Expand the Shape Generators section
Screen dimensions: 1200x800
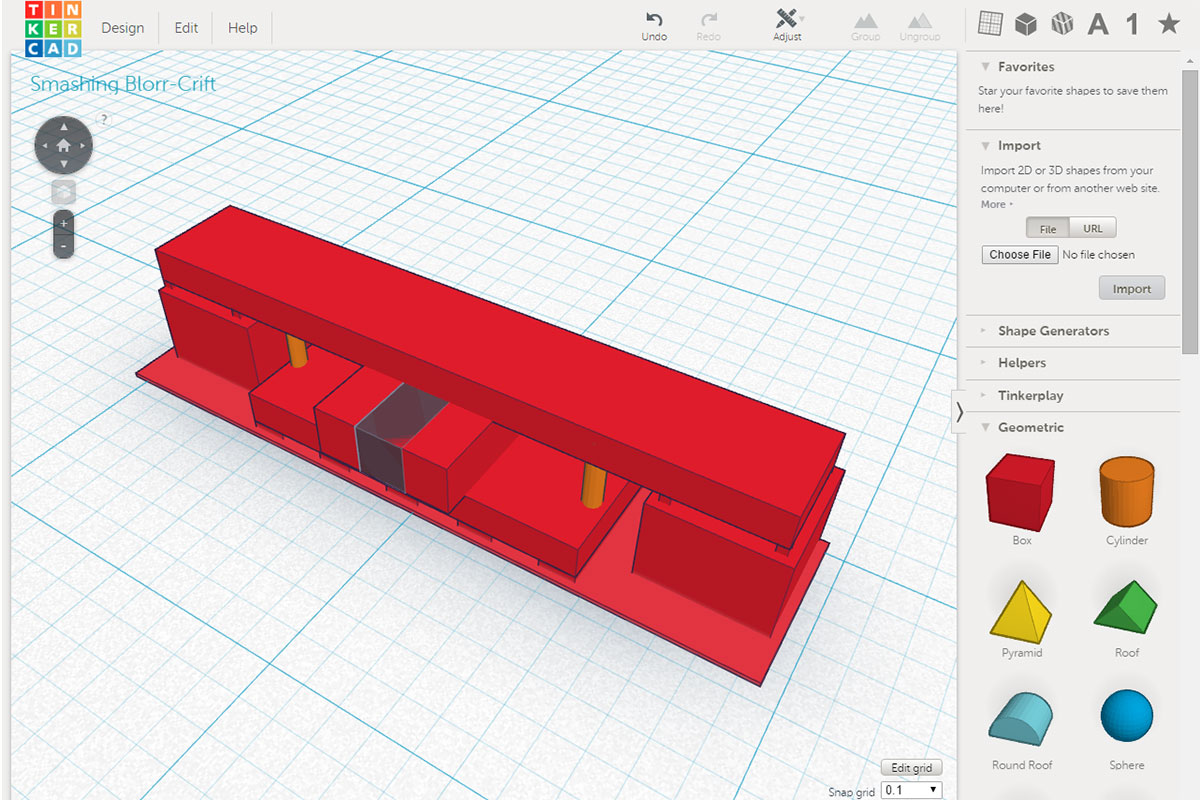[1052, 331]
